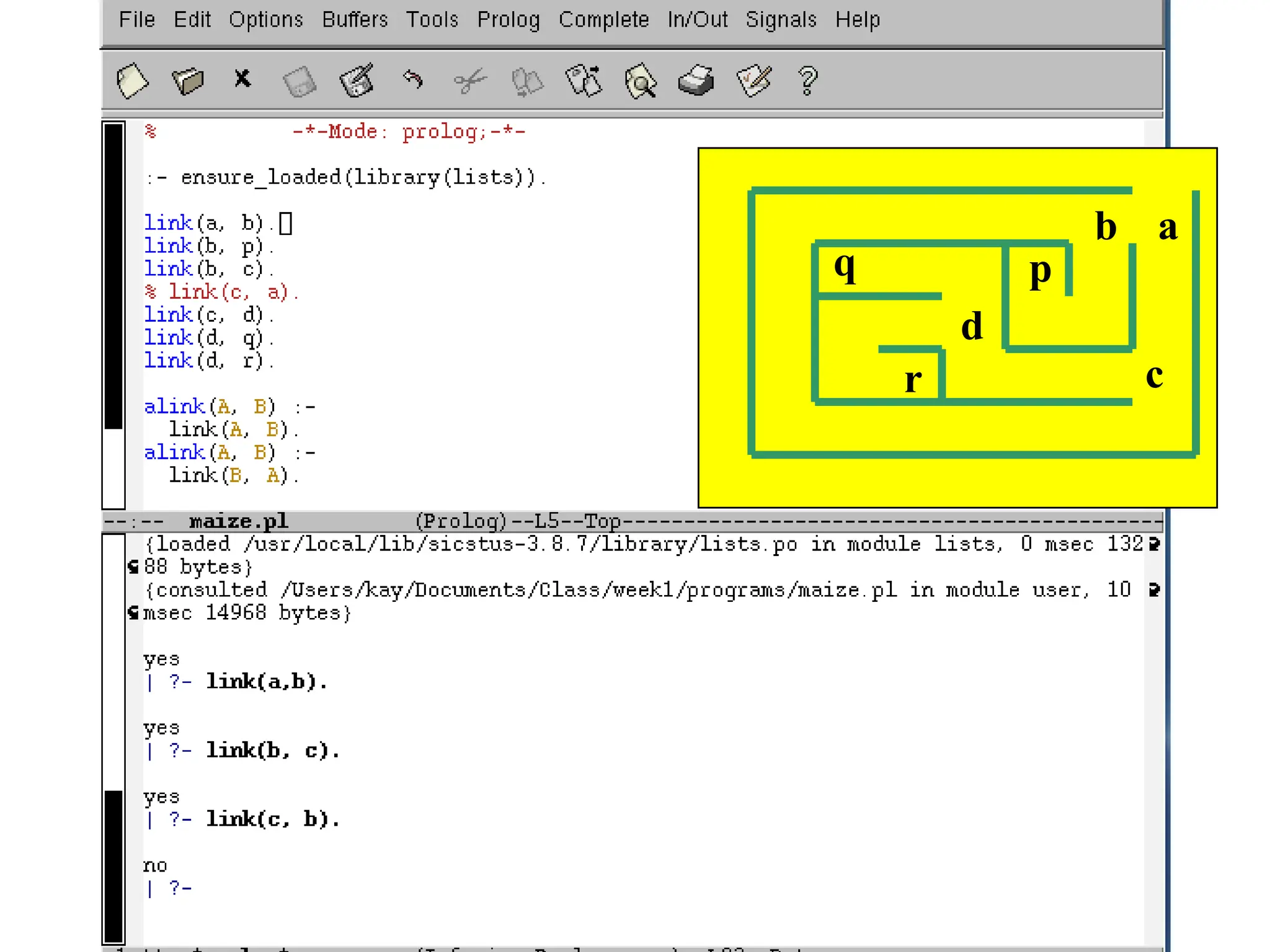Click the ensure_loaded(library(lists)) directive line
The image size is (1270, 952).
[346, 178]
